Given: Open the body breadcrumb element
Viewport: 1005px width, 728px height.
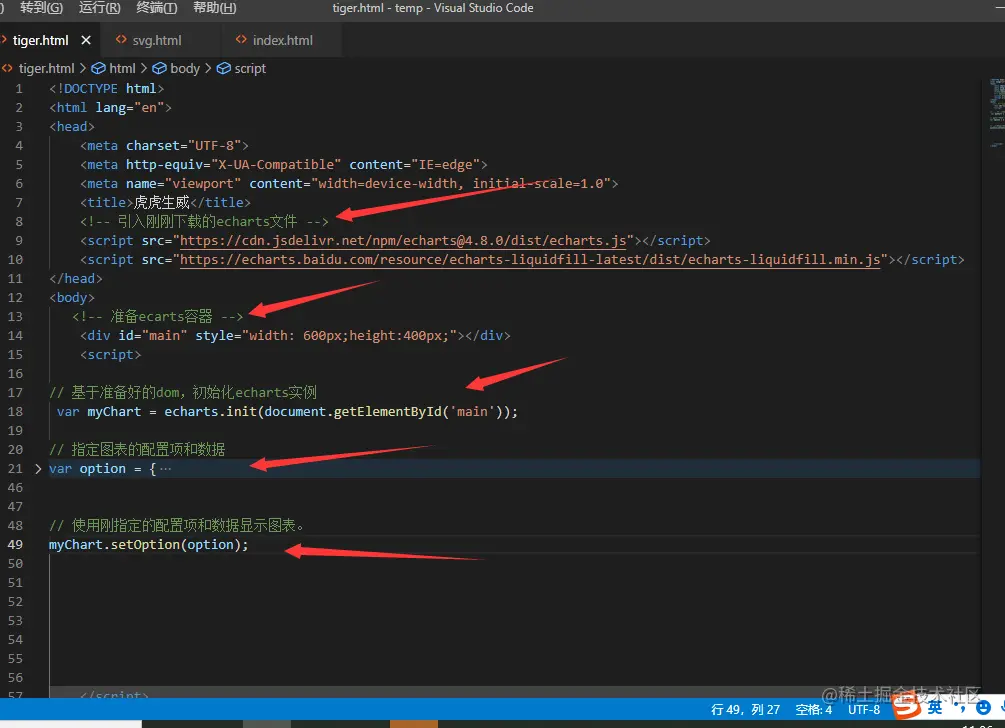Looking at the screenshot, I should (176, 68).
